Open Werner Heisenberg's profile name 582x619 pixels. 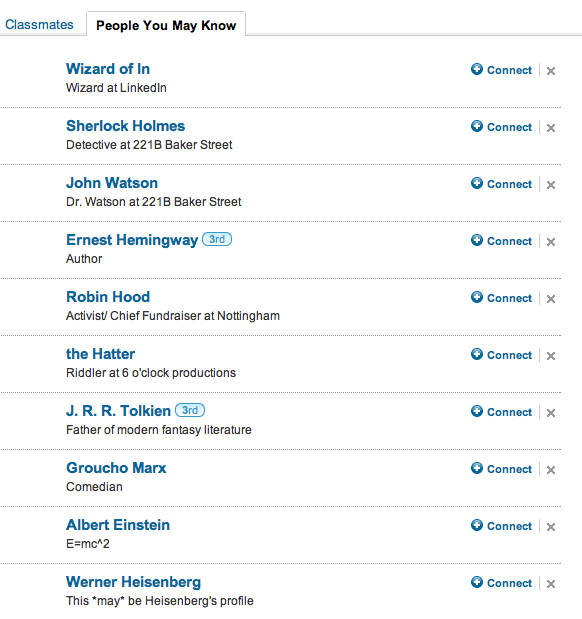pos(133,582)
